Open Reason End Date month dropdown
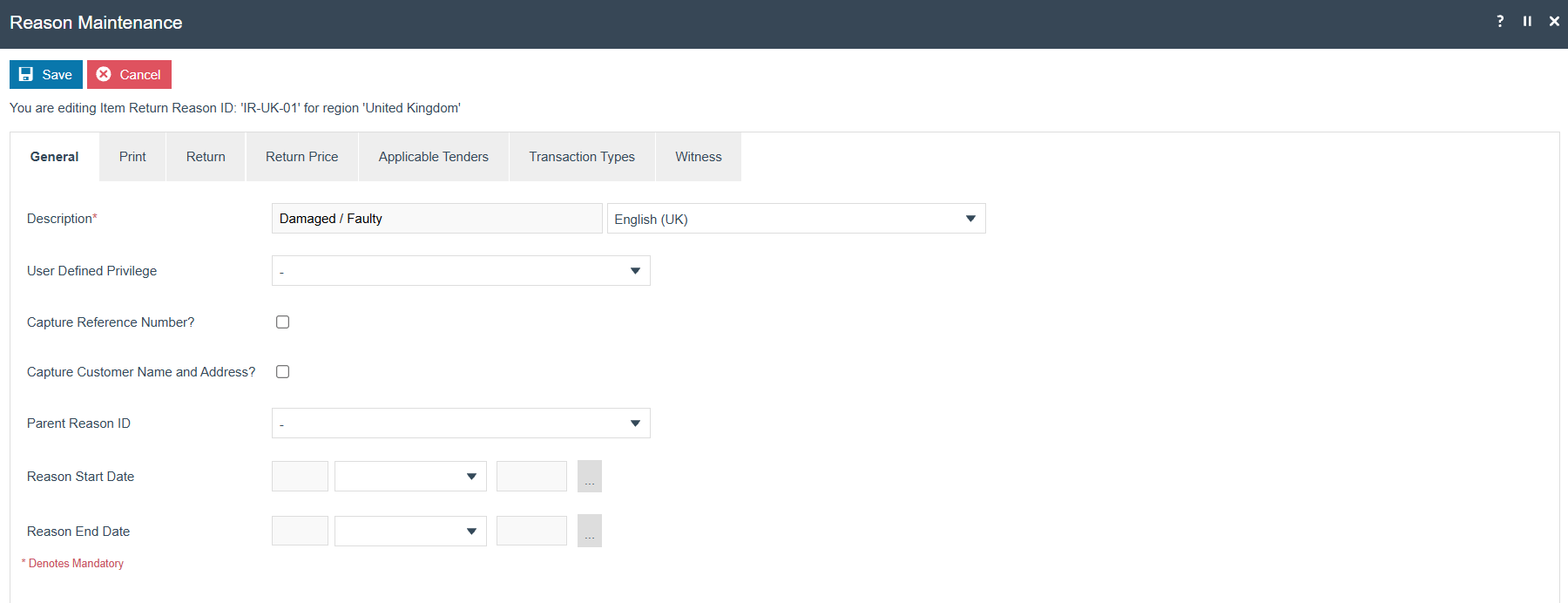 [x=410, y=531]
